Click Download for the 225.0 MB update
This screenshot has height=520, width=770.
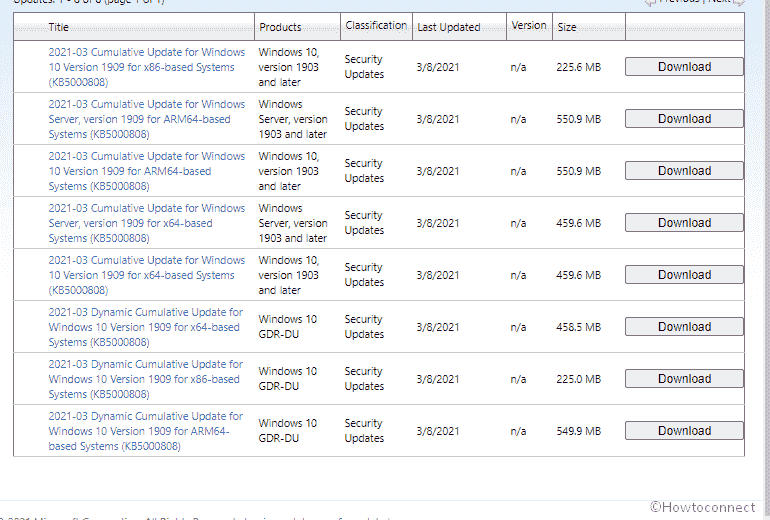coord(684,379)
